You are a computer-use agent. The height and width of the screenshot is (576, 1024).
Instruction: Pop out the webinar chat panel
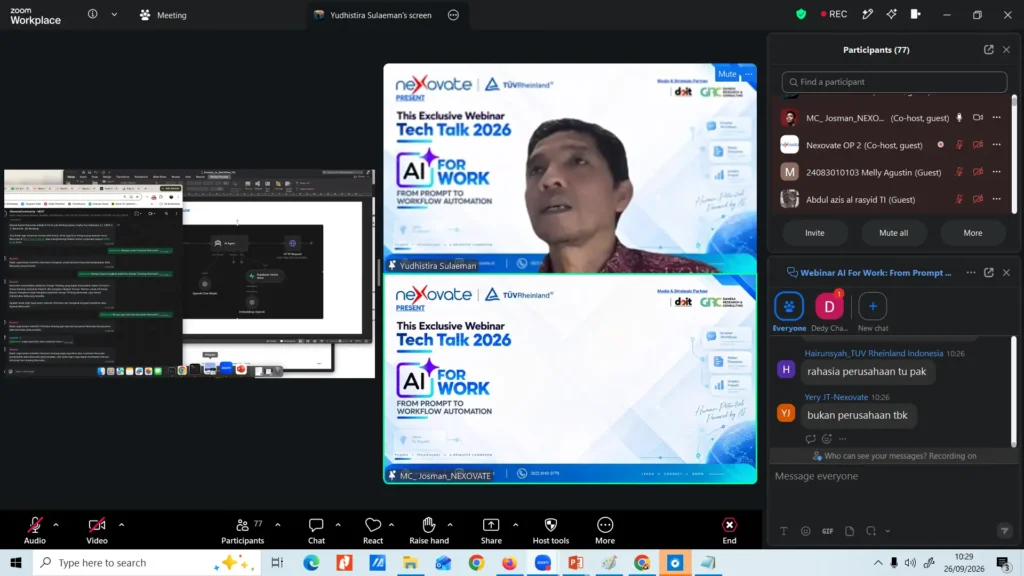click(x=989, y=272)
